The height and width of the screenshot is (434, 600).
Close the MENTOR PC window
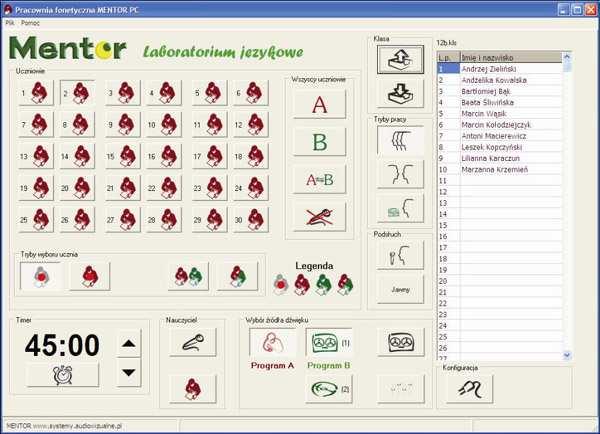[x=590, y=10]
